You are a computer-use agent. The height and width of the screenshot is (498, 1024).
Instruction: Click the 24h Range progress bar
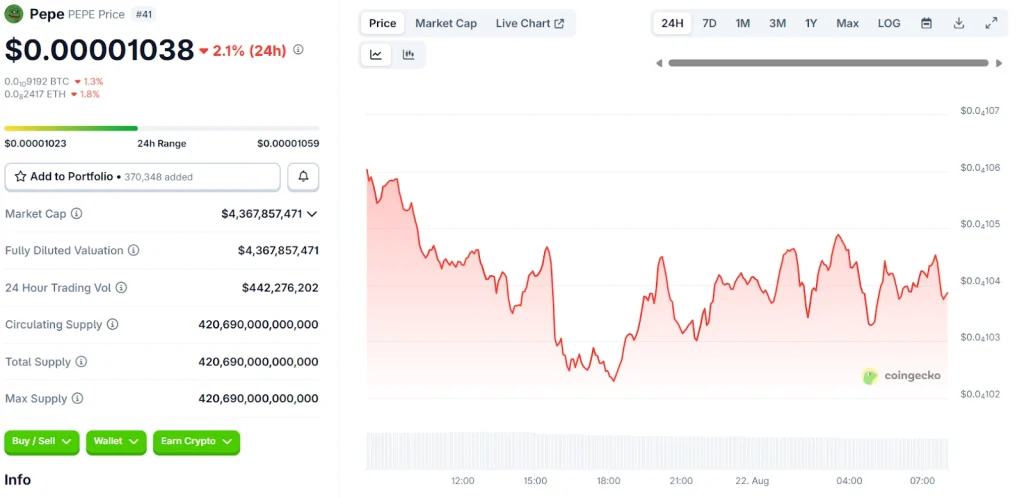coord(162,129)
